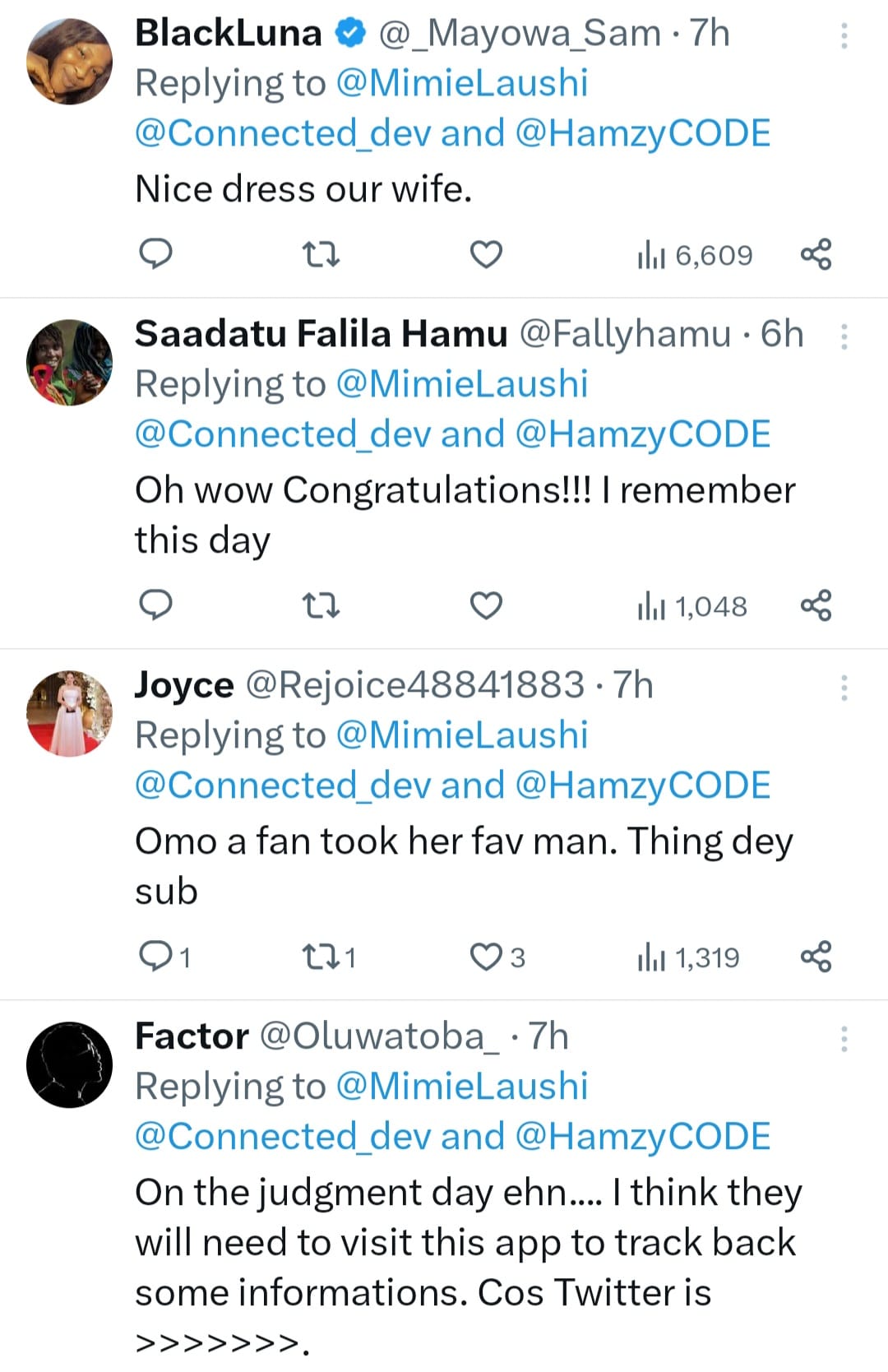Open Joyce's profile via display name
This screenshot has height=1372, width=888.
coord(184,685)
